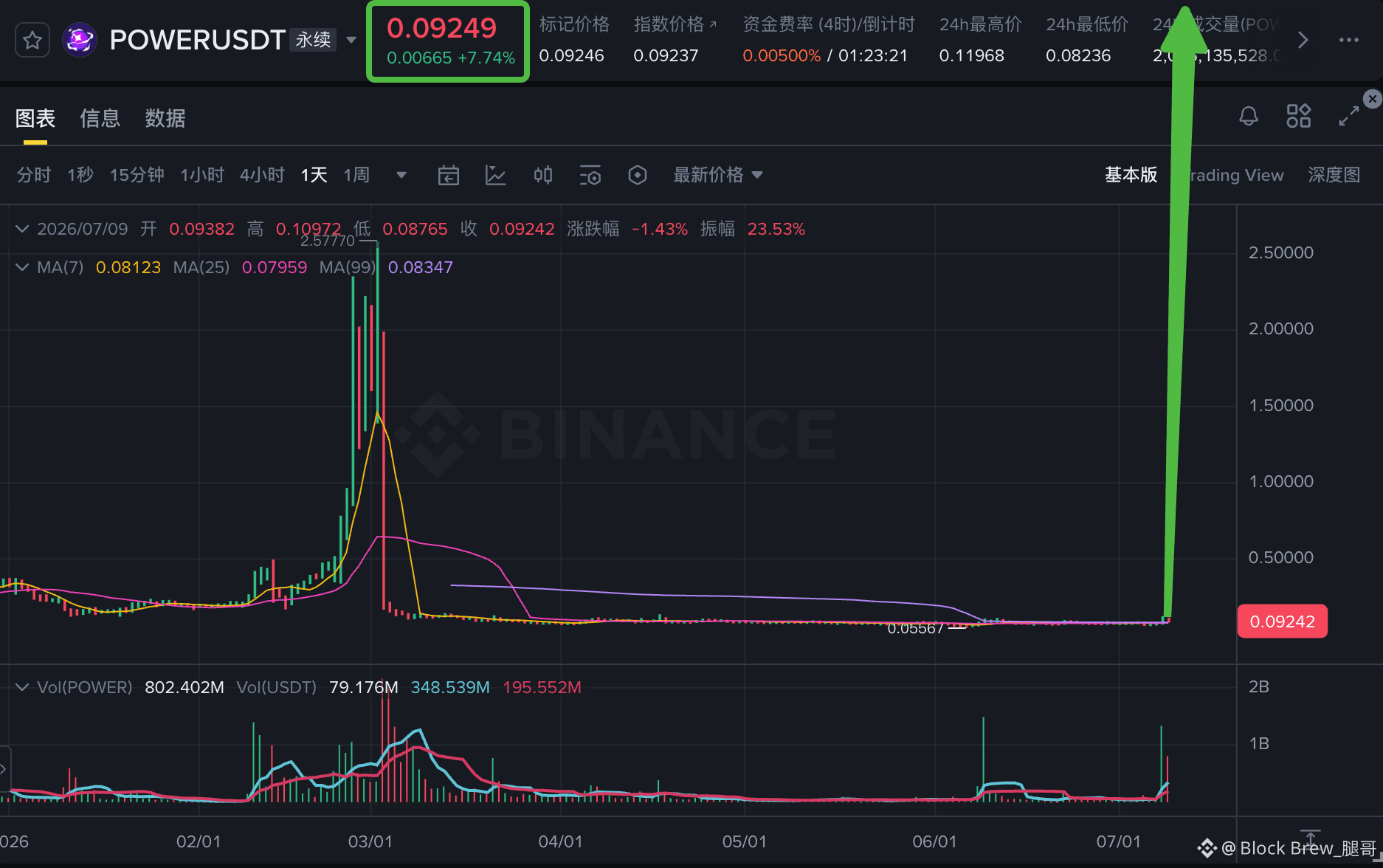Select the 1天 interval
Screen dimensions: 1383x868
(x=314, y=175)
